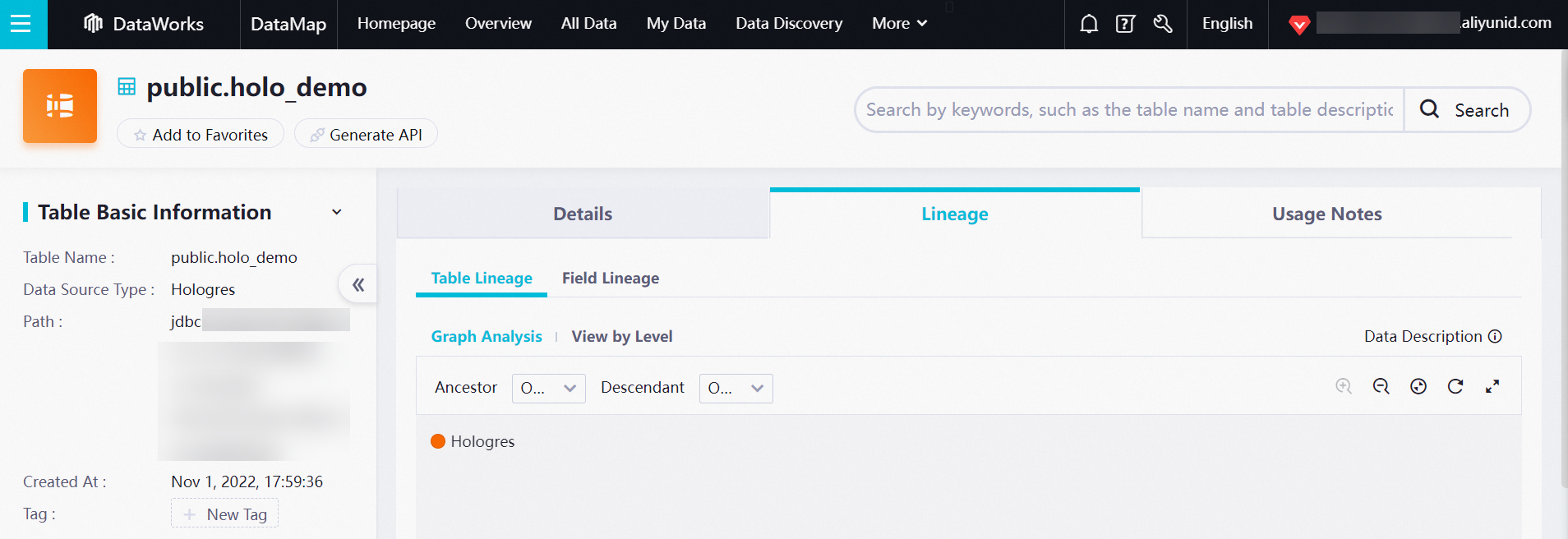Click the account name aliyunid.com
This screenshot has height=539, width=1568.
pyautogui.click(x=1506, y=23)
